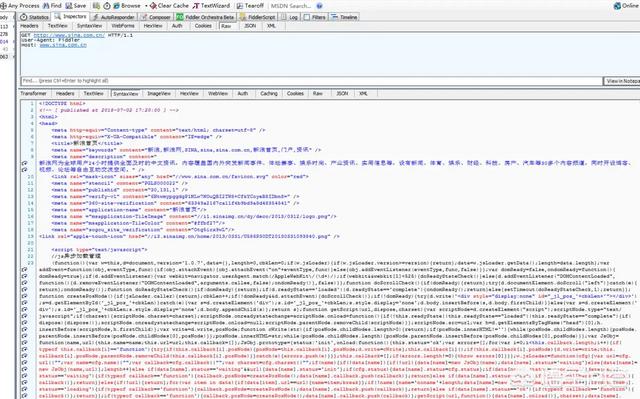This screenshot has width=640, height=399.
Task: Click the request Find text box
Action: pyautogui.click(x=311, y=81)
